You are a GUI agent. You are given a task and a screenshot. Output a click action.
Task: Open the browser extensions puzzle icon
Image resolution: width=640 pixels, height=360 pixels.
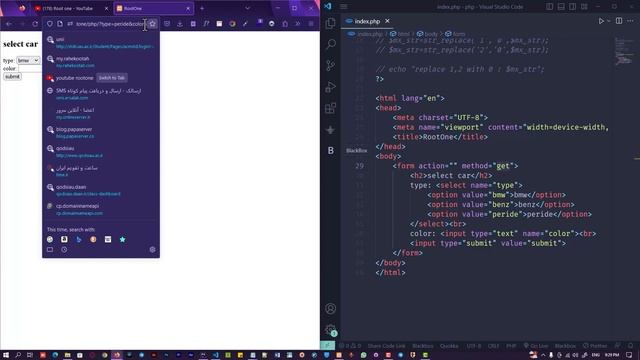tap(285, 24)
